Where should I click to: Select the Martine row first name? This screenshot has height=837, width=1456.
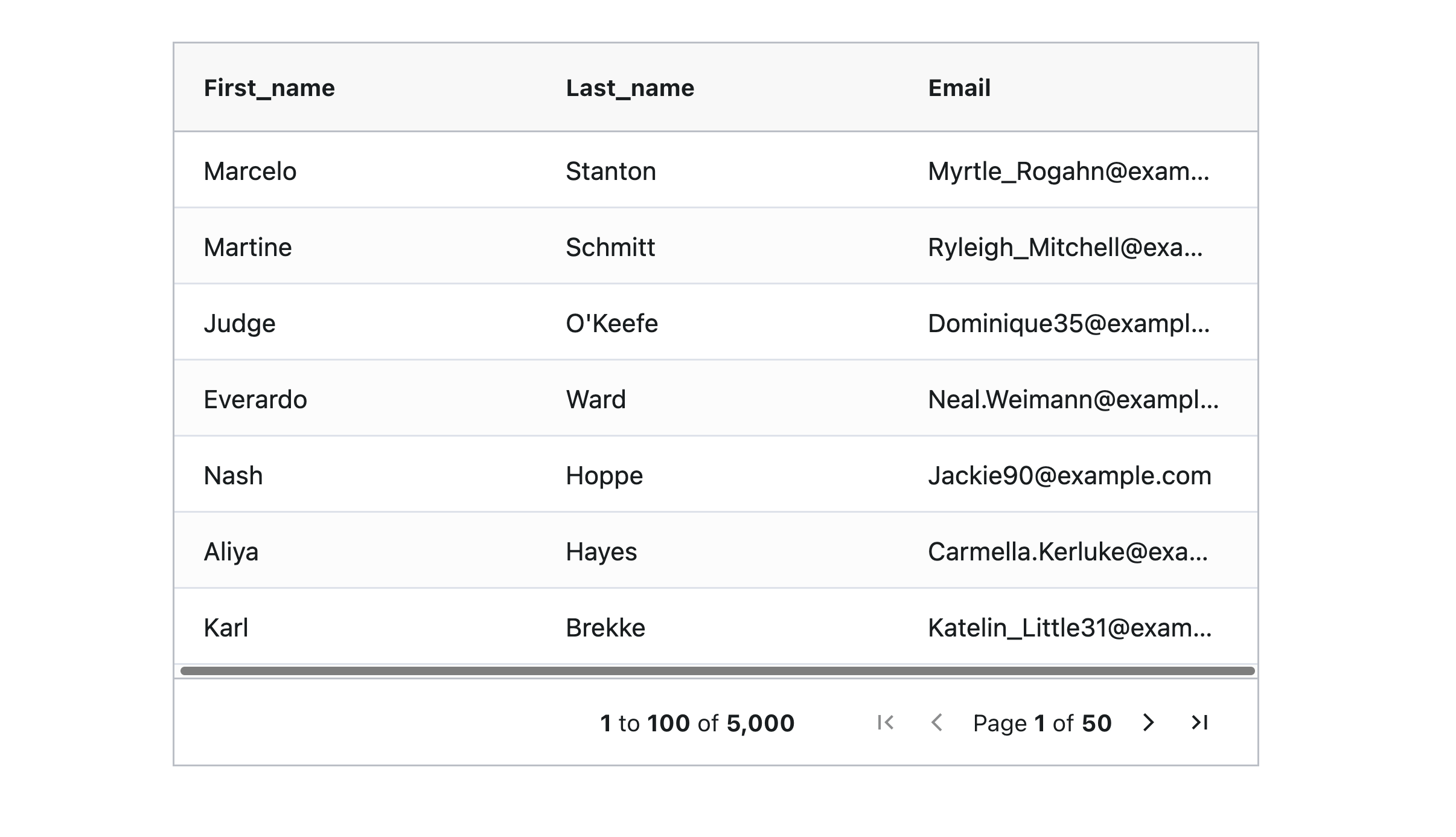(247, 248)
